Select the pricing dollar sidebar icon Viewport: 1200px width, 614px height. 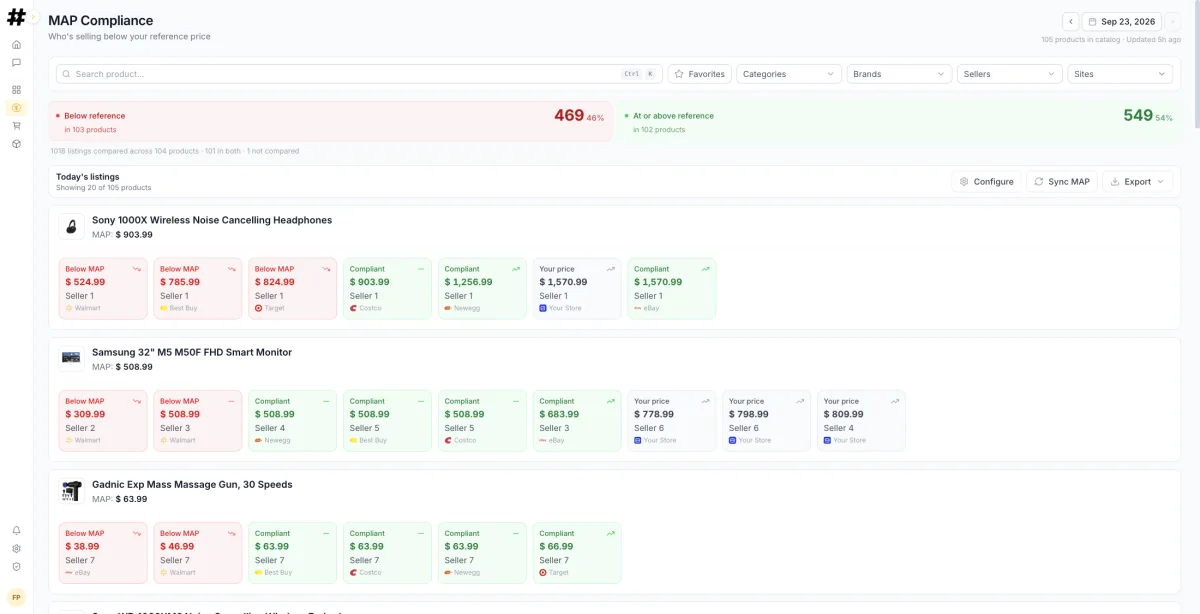(16, 107)
